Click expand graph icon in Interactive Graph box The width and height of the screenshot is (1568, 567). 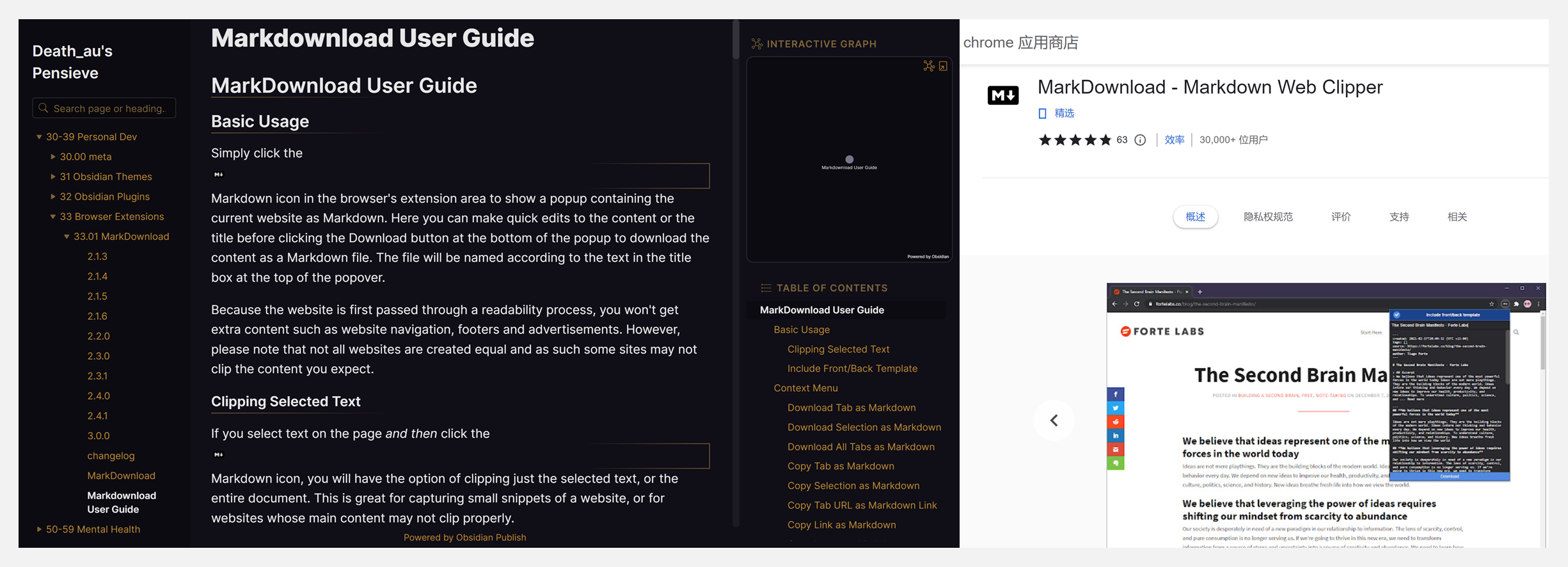943,66
